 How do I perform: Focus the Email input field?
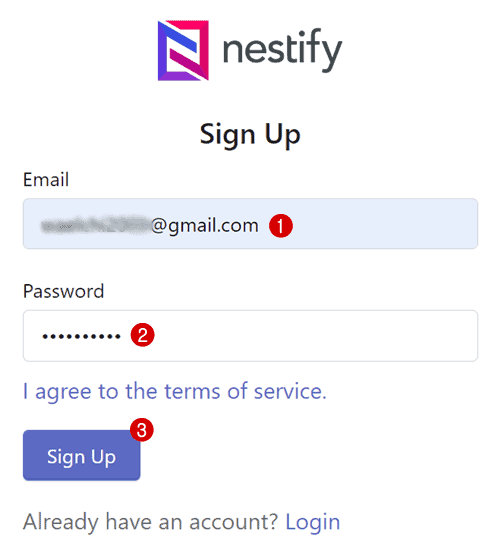250,224
